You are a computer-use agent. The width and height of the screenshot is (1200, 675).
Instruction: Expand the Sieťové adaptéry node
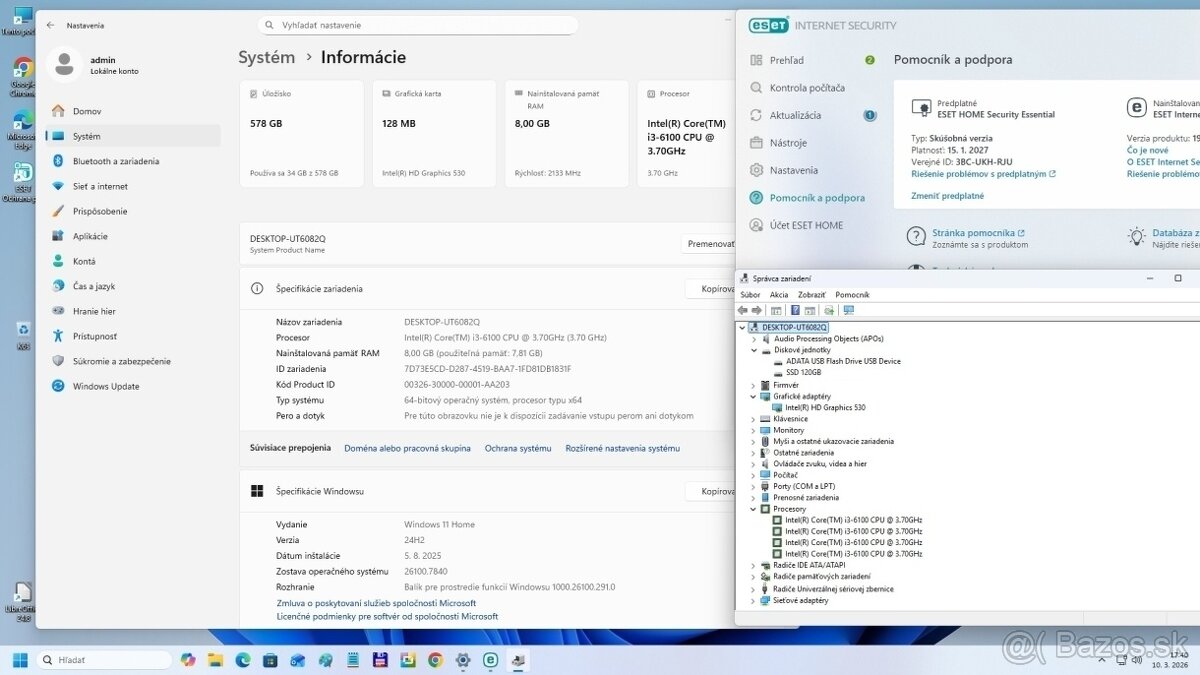tap(754, 601)
